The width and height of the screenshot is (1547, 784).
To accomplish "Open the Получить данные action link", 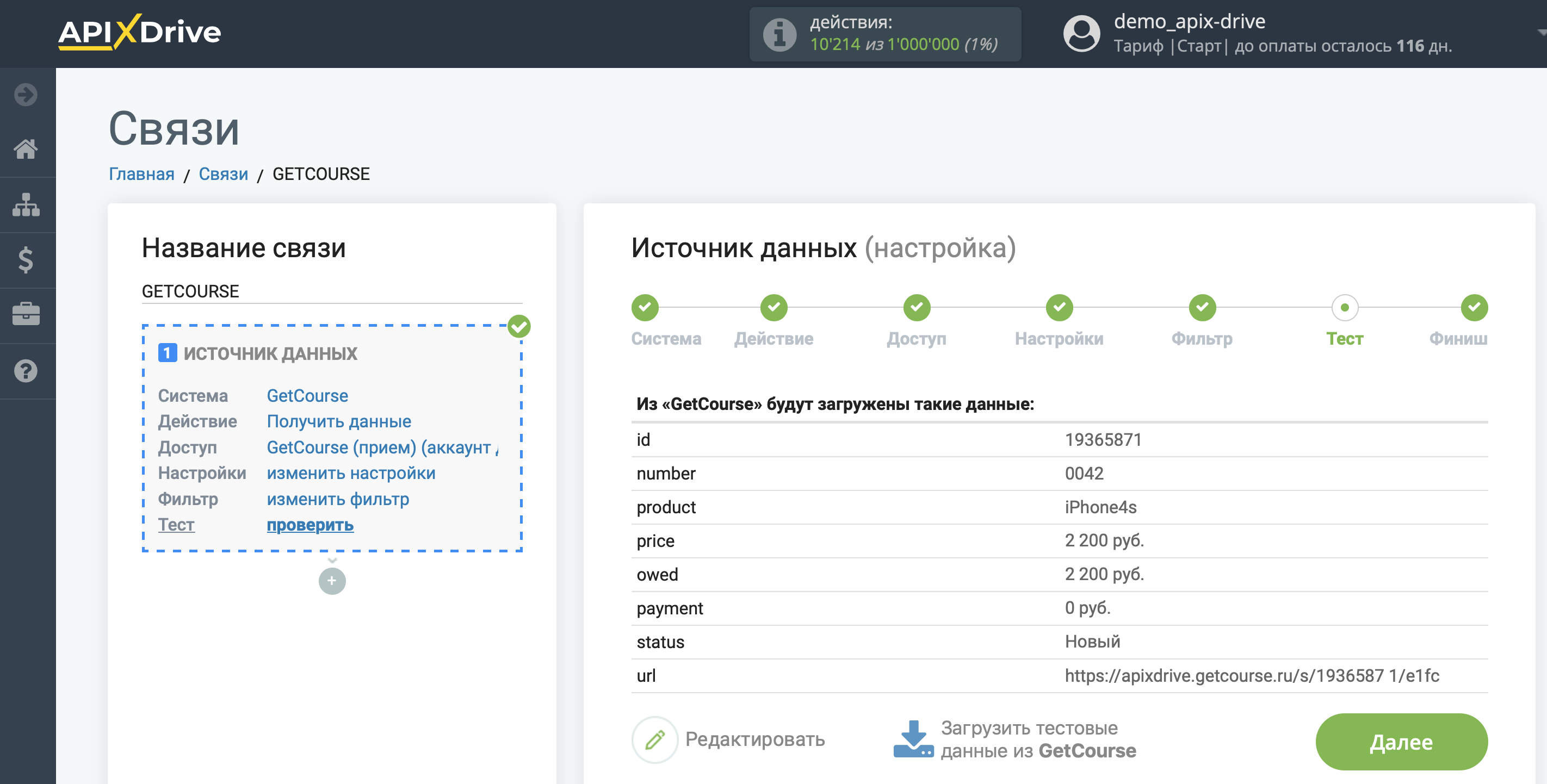I will click(339, 421).
